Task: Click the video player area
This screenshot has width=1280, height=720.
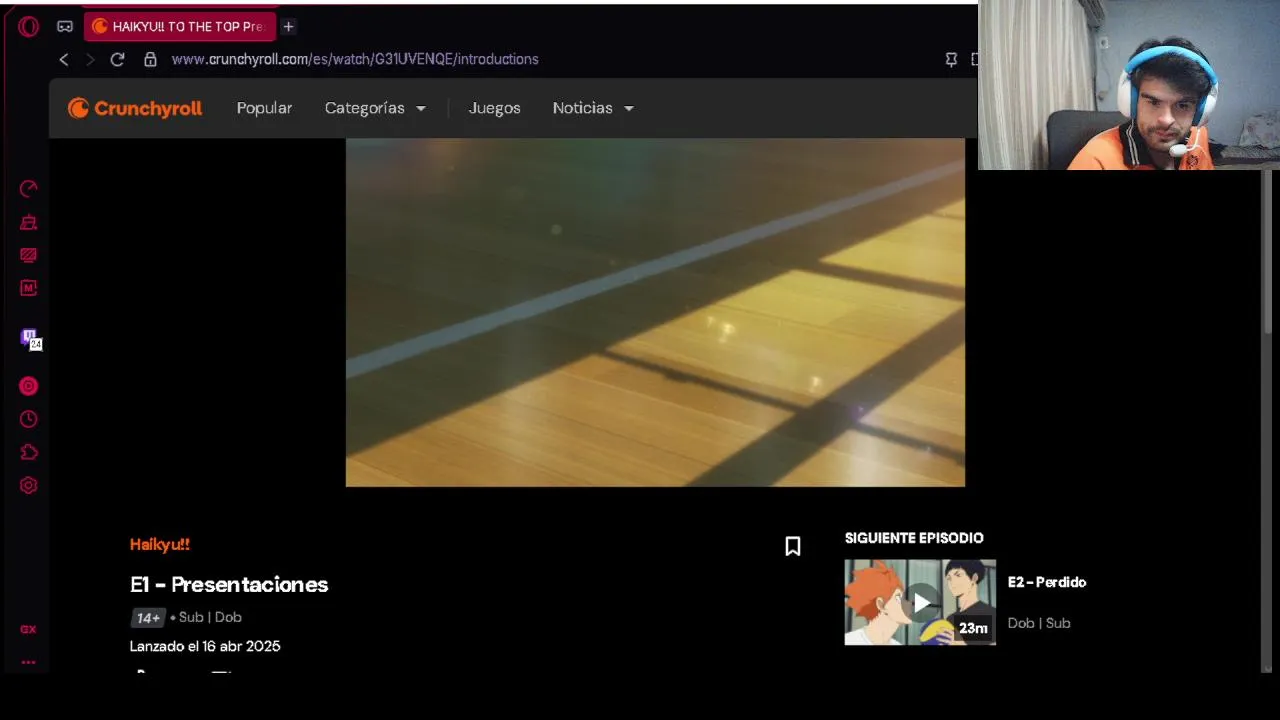Action: (655, 313)
